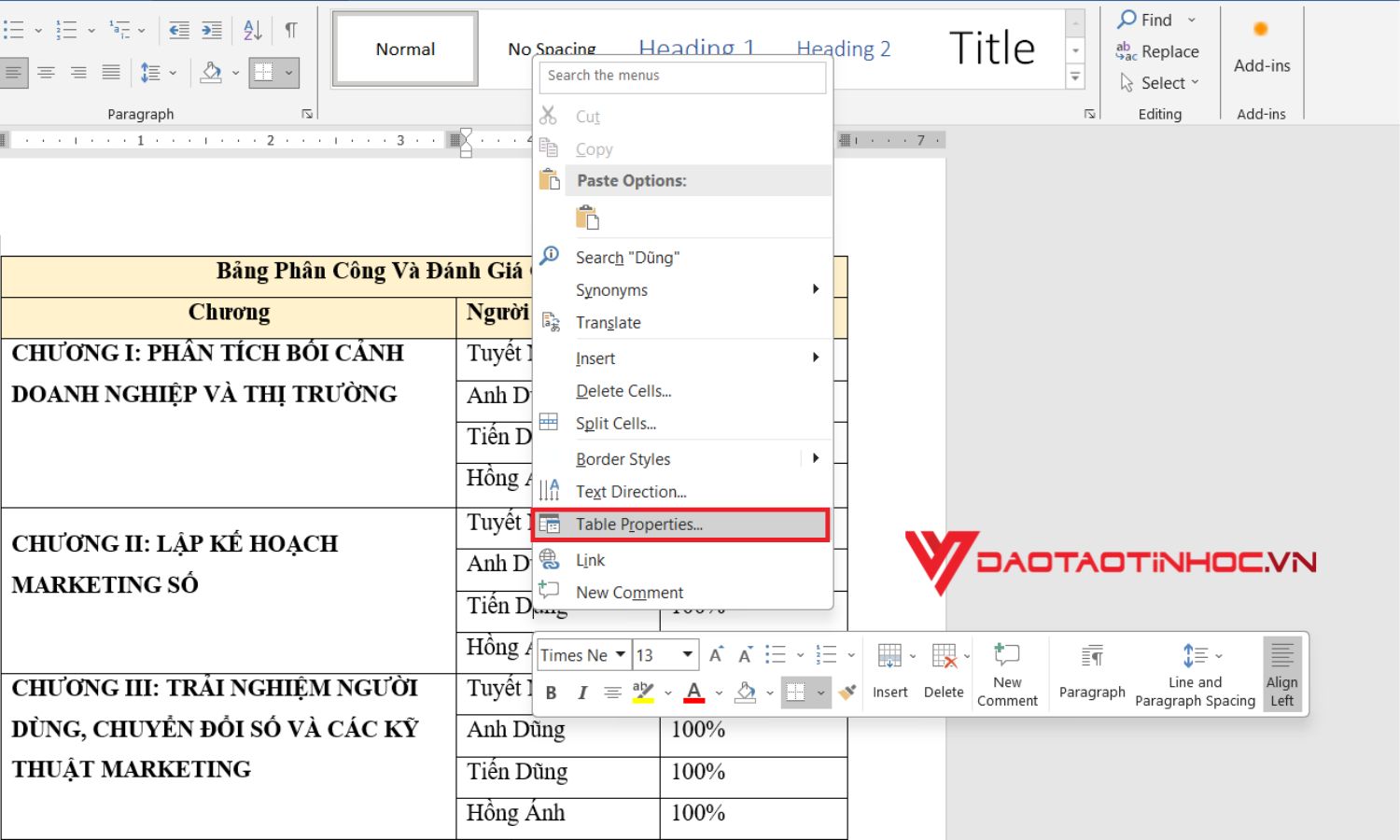Toggle Show/Hide paragraph marks

290,29
